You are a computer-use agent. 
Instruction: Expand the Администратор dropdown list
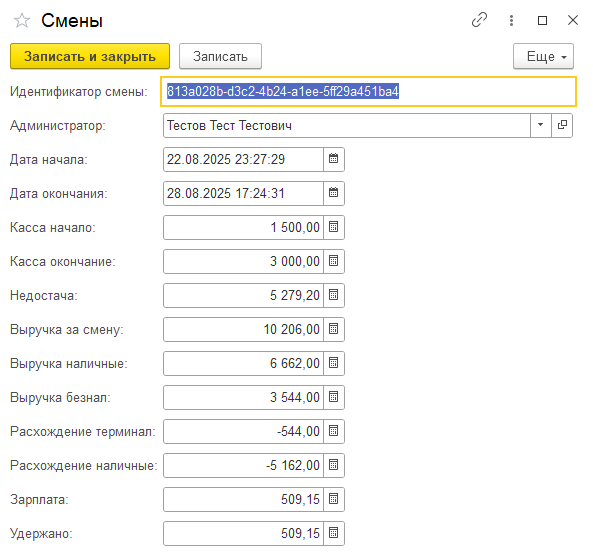[540, 125]
